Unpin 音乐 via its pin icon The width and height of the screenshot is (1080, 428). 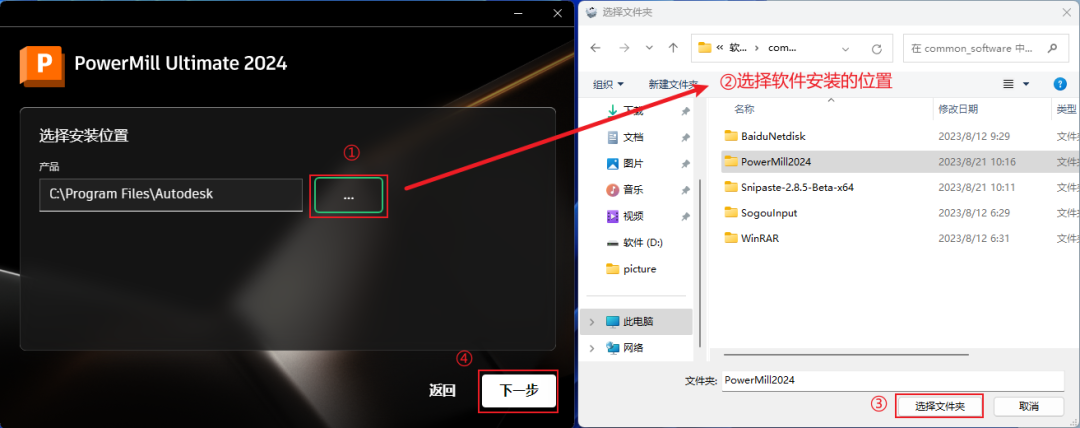pos(685,190)
